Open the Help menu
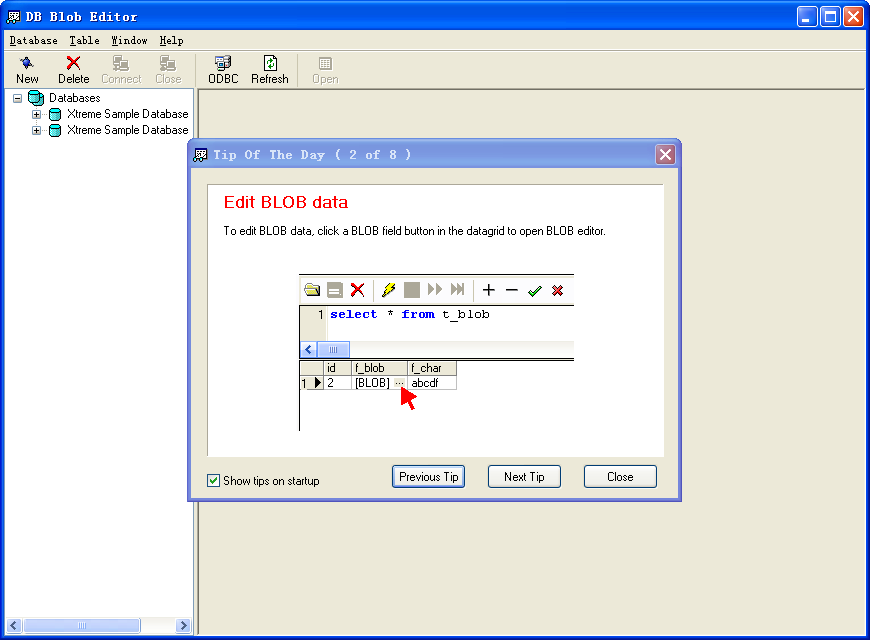 coord(171,41)
